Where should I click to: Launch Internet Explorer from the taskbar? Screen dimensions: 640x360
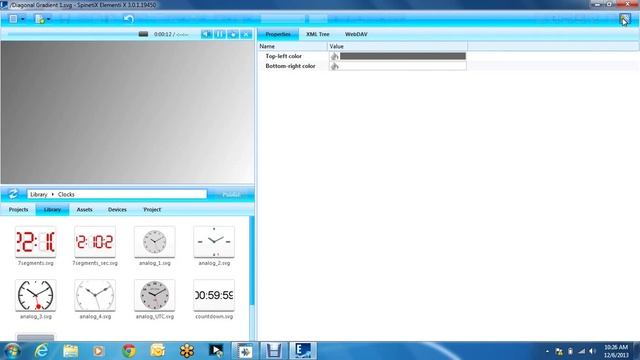(41, 351)
